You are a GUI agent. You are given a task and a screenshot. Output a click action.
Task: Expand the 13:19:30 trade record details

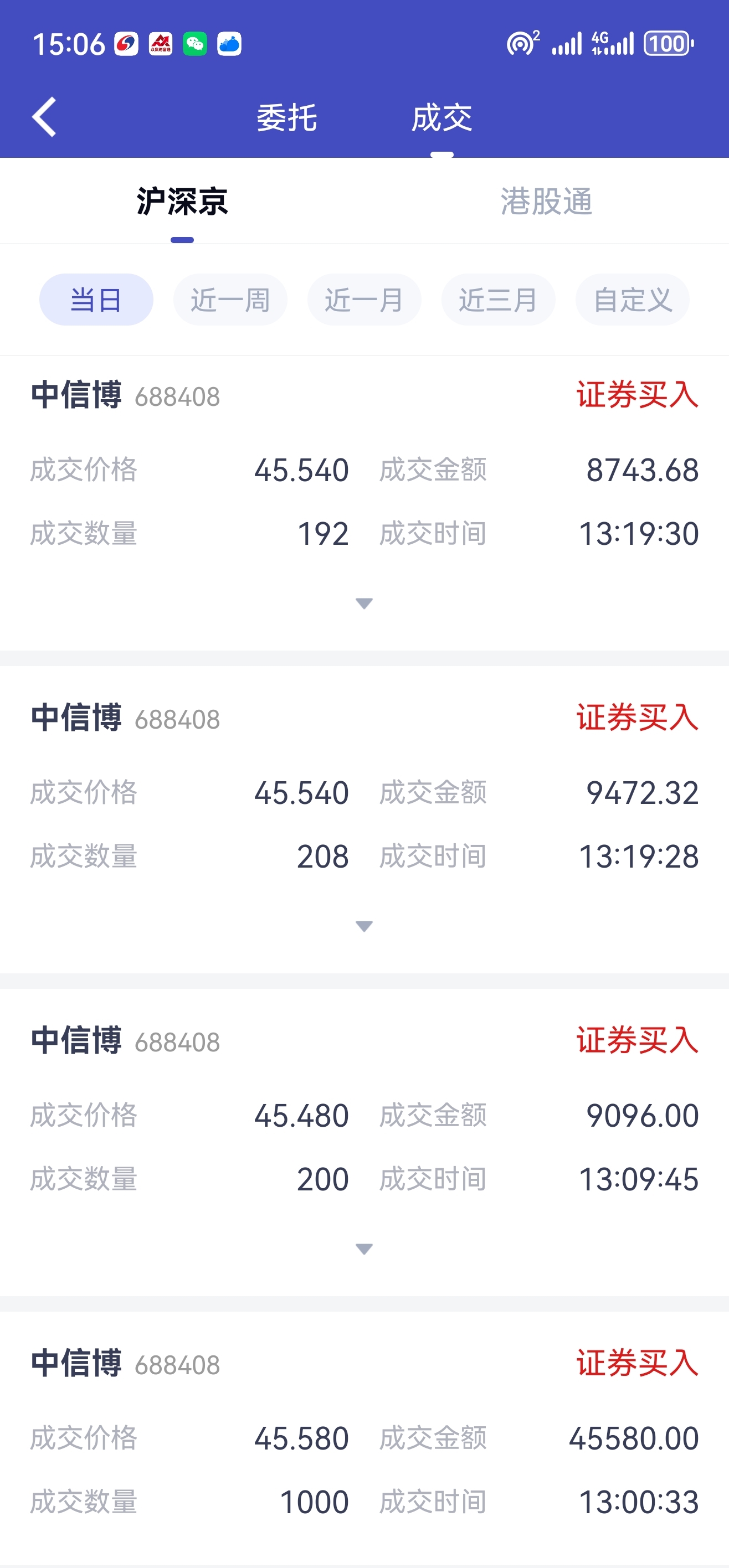point(364,603)
